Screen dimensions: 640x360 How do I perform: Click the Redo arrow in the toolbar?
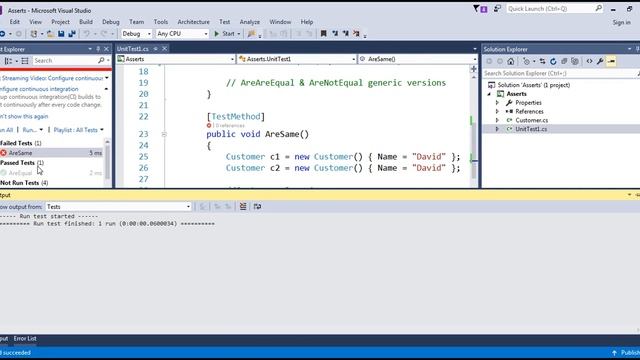coord(104,34)
